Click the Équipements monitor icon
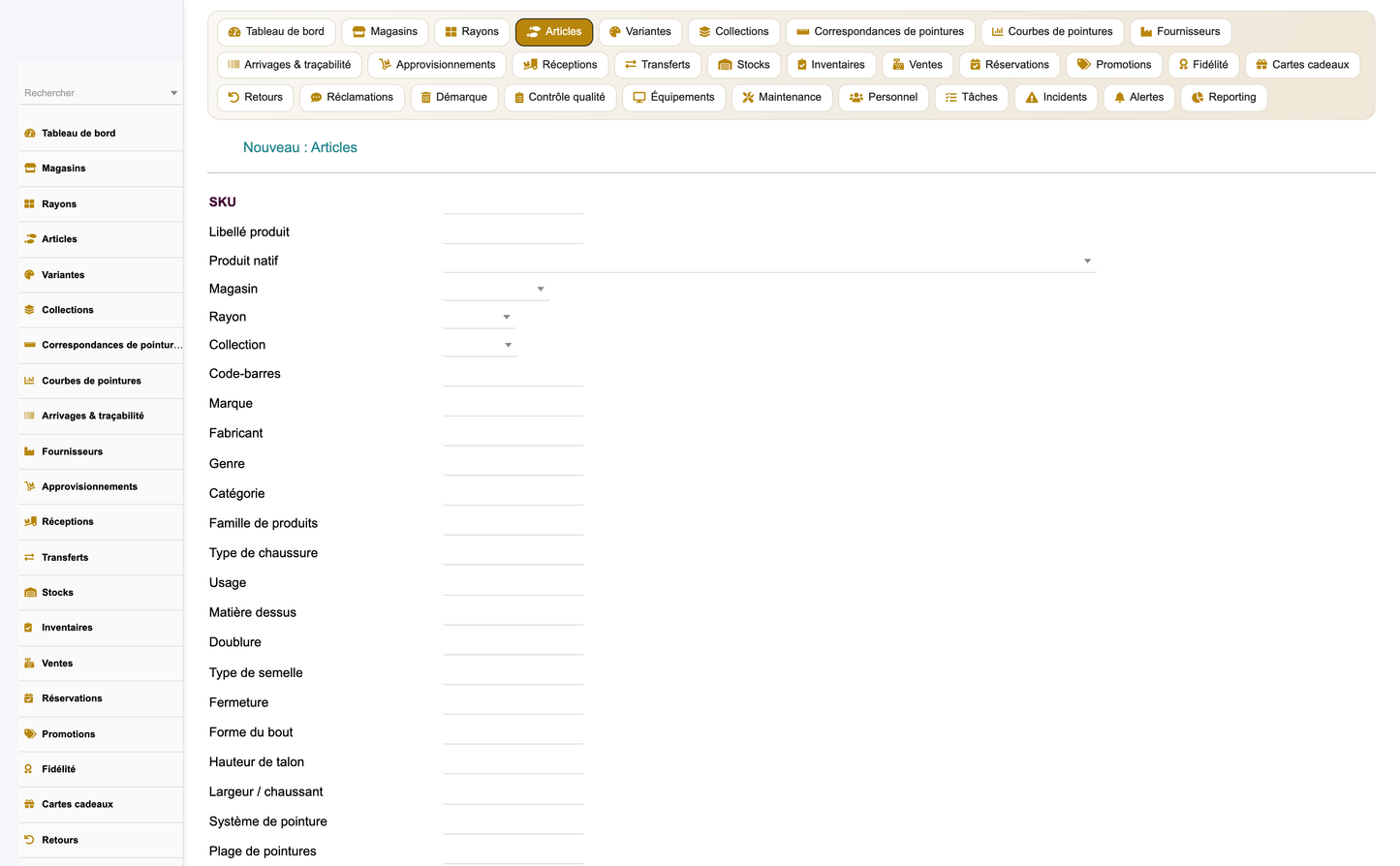The width and height of the screenshot is (1400, 866). (x=639, y=98)
